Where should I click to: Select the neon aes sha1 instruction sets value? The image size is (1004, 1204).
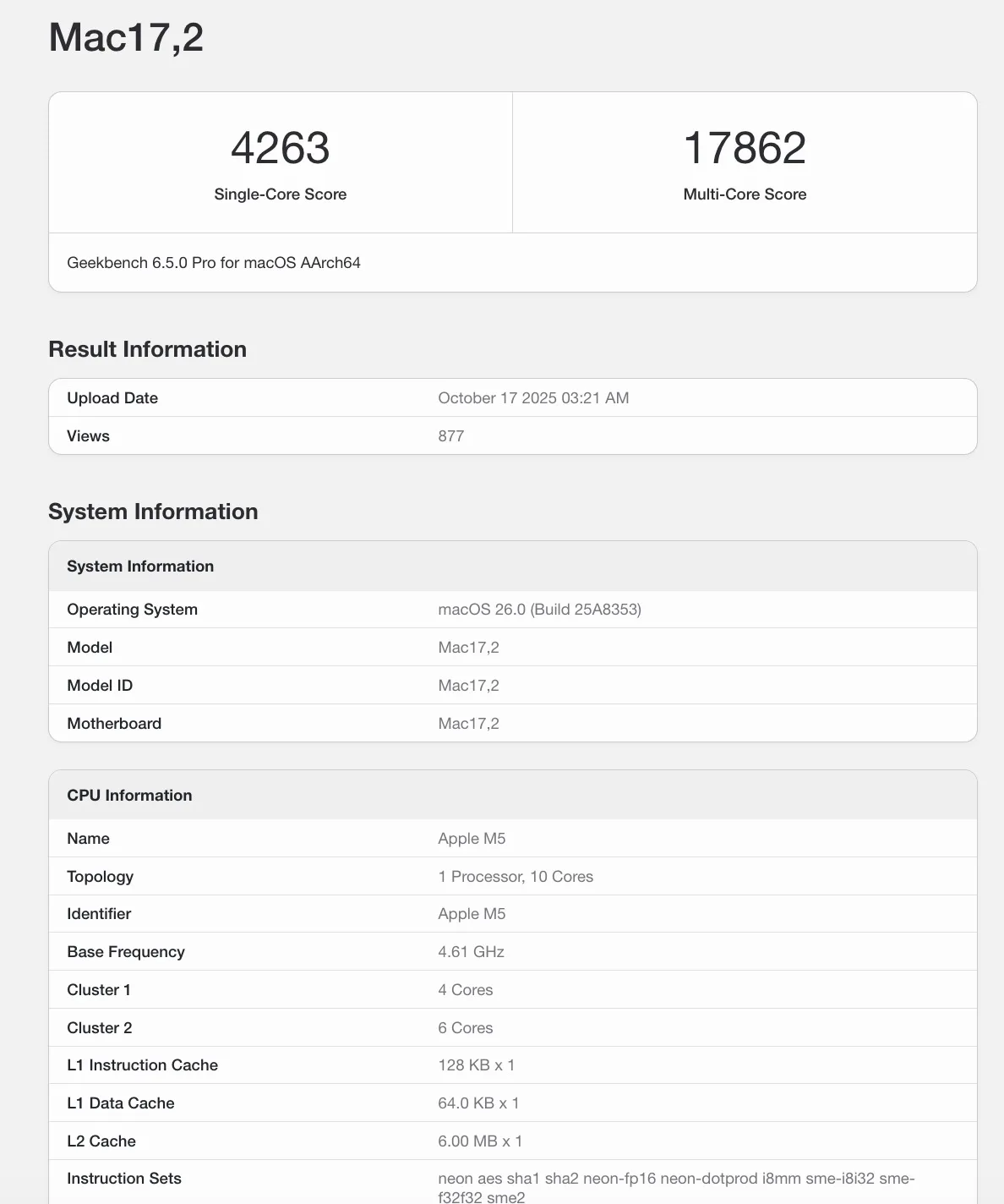pos(676,1187)
